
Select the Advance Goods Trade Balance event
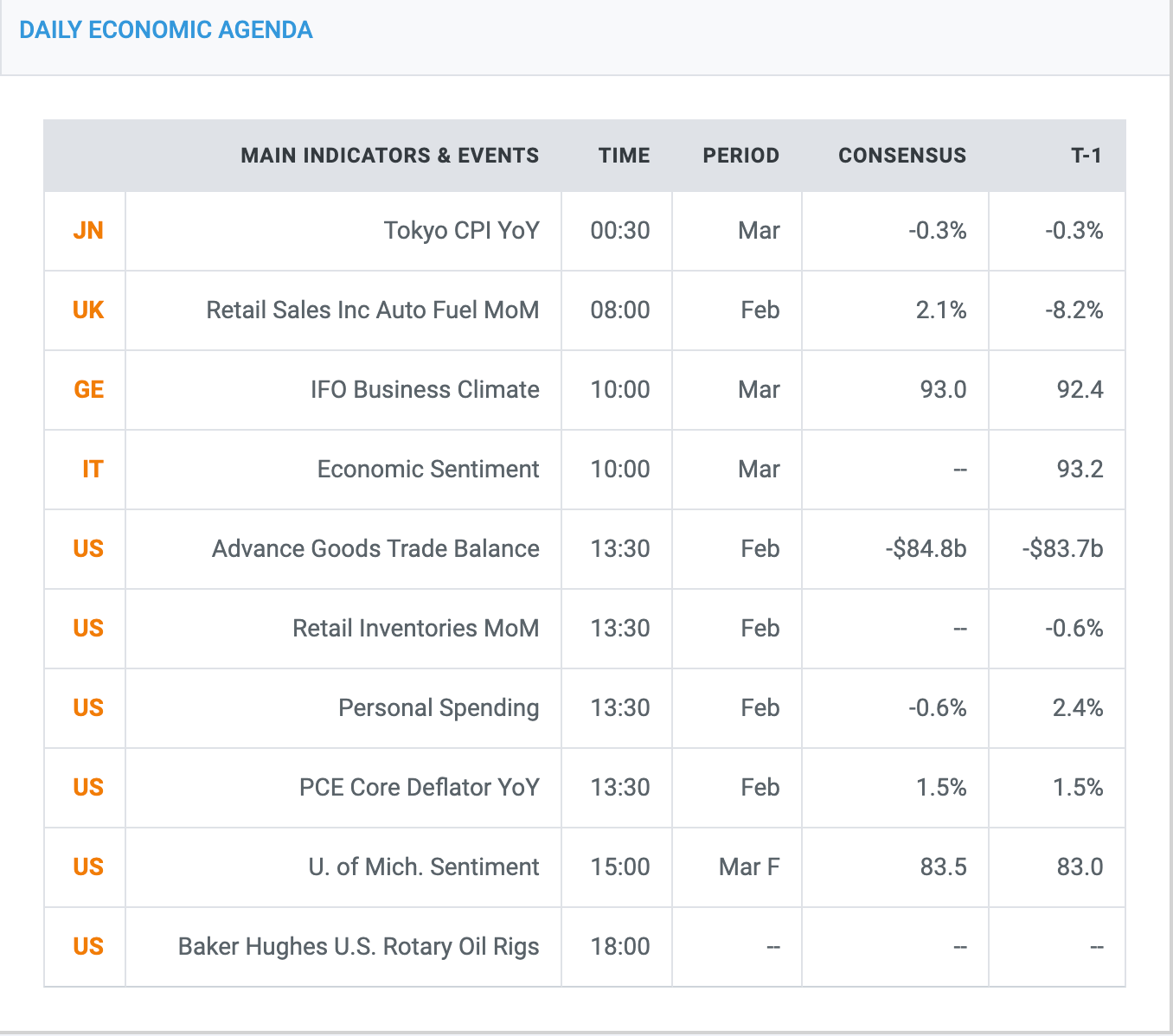tap(375, 549)
